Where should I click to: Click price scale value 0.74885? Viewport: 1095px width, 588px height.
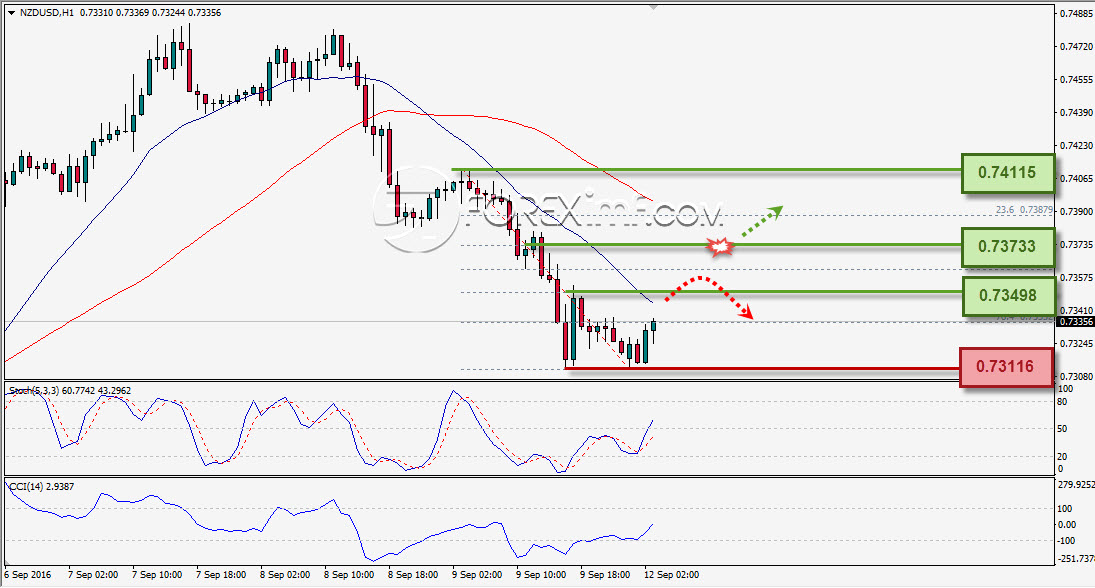tap(1076, 13)
